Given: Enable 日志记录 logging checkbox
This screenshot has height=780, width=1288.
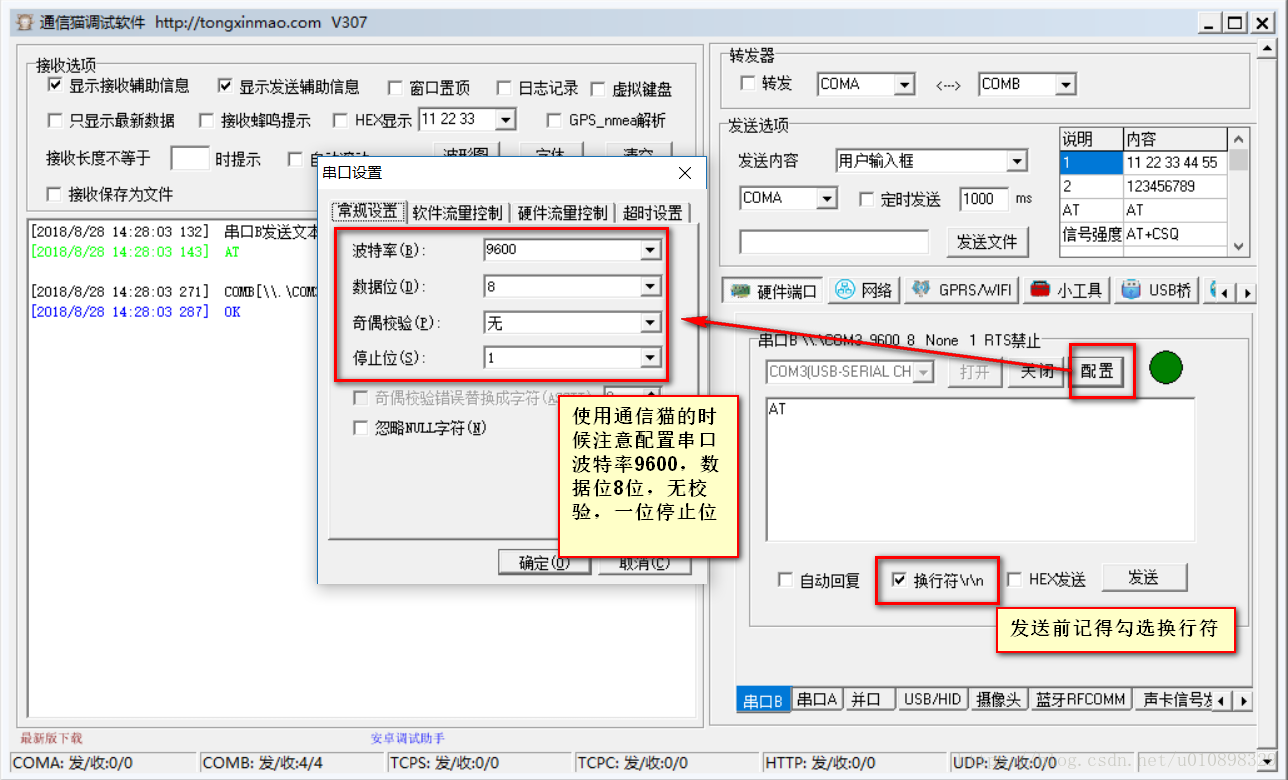Looking at the screenshot, I should [x=503, y=88].
